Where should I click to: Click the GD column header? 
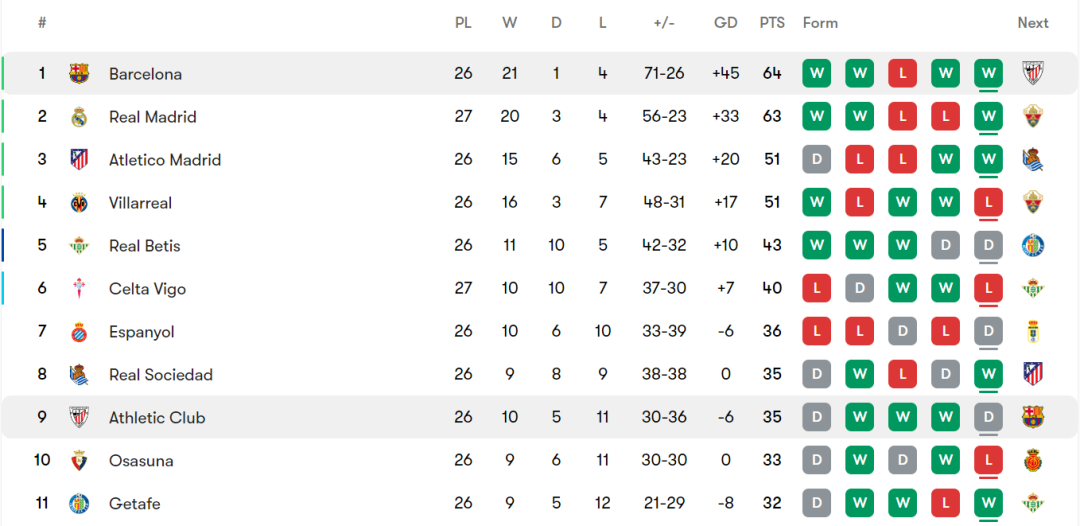click(726, 23)
